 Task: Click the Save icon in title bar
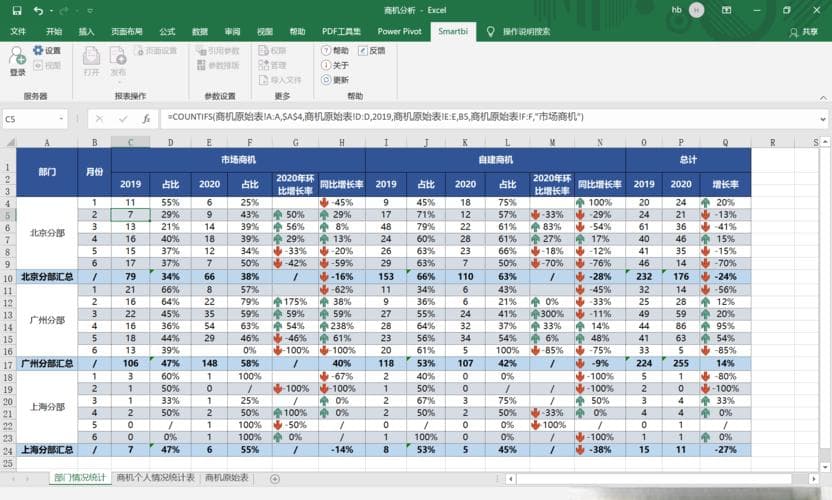click(x=17, y=11)
